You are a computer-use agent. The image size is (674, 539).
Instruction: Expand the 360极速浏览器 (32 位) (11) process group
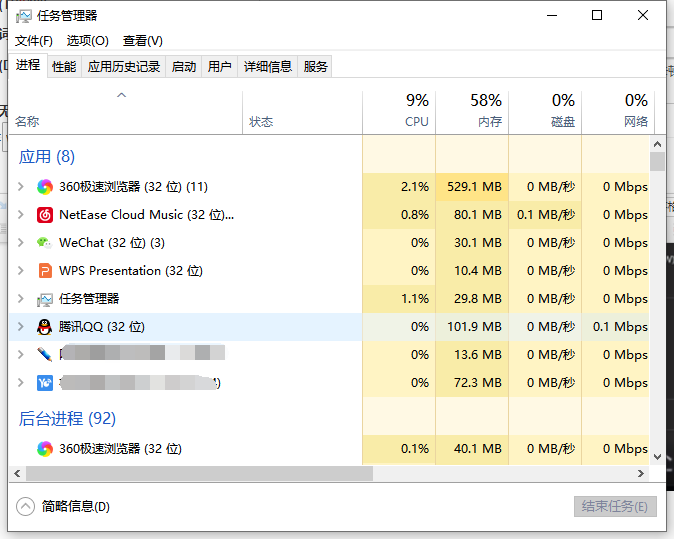[x=21, y=187]
